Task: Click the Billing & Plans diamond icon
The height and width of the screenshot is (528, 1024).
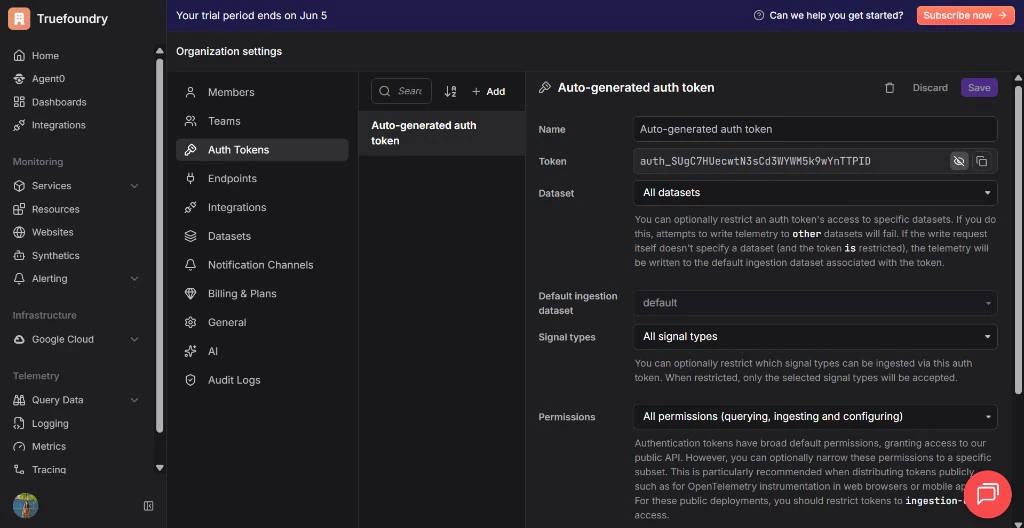Action: [191, 293]
